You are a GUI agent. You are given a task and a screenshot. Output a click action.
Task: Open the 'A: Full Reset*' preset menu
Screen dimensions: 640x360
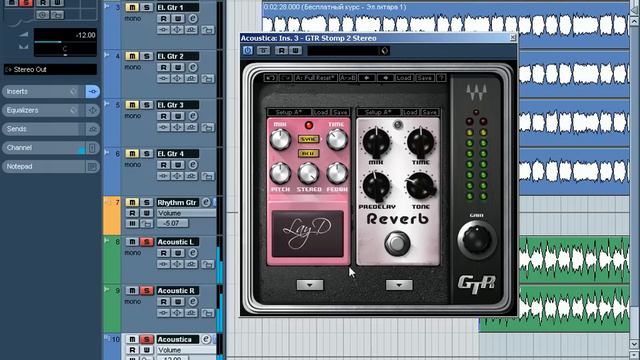[316, 78]
